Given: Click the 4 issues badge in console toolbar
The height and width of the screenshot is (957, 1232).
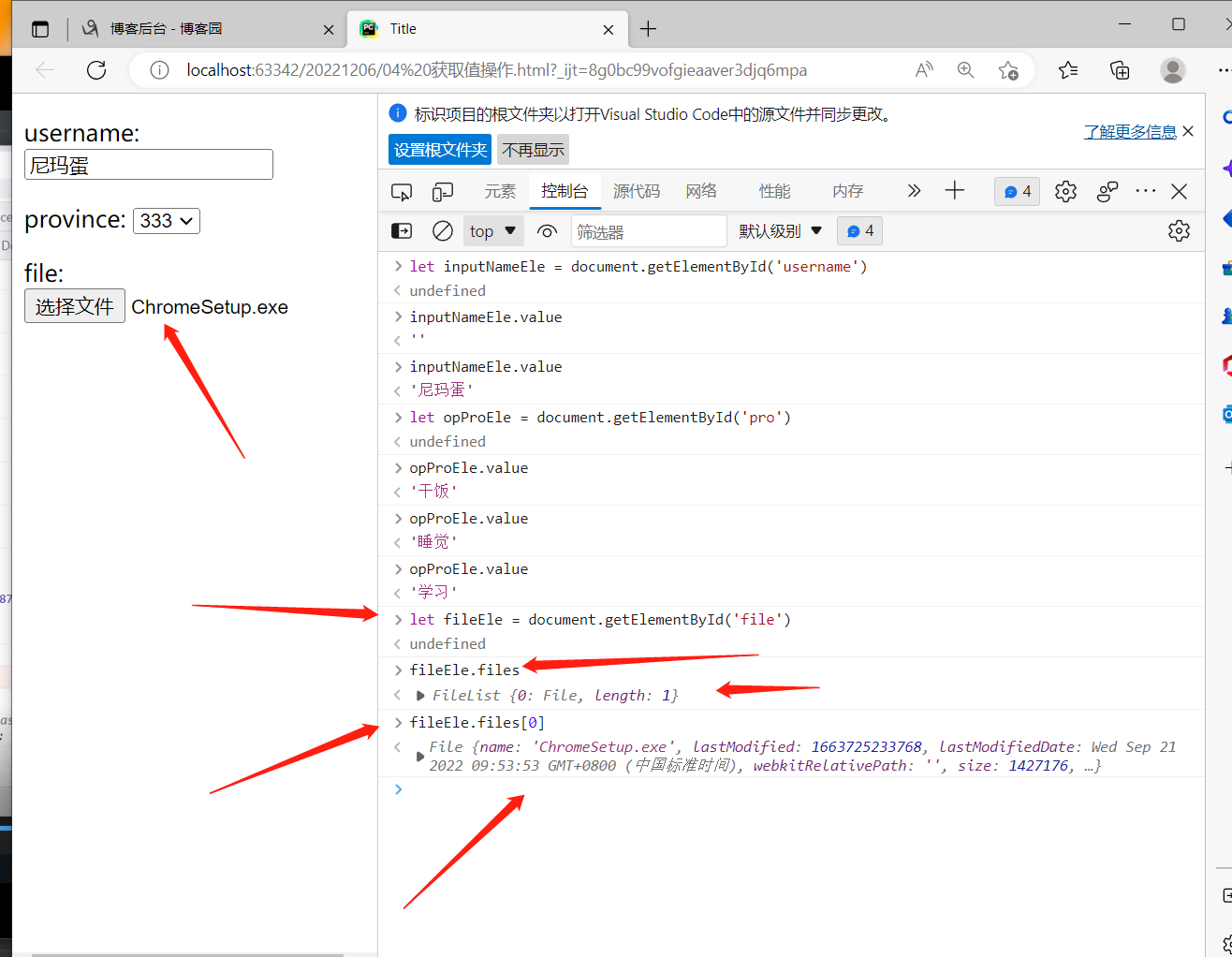Looking at the screenshot, I should pyautogui.click(x=860, y=231).
